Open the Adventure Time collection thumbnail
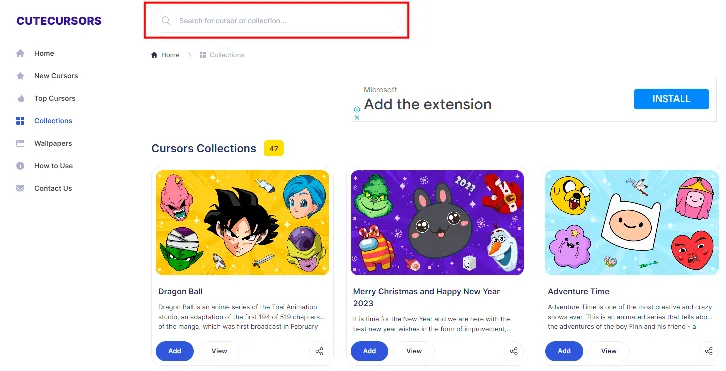 (632, 222)
